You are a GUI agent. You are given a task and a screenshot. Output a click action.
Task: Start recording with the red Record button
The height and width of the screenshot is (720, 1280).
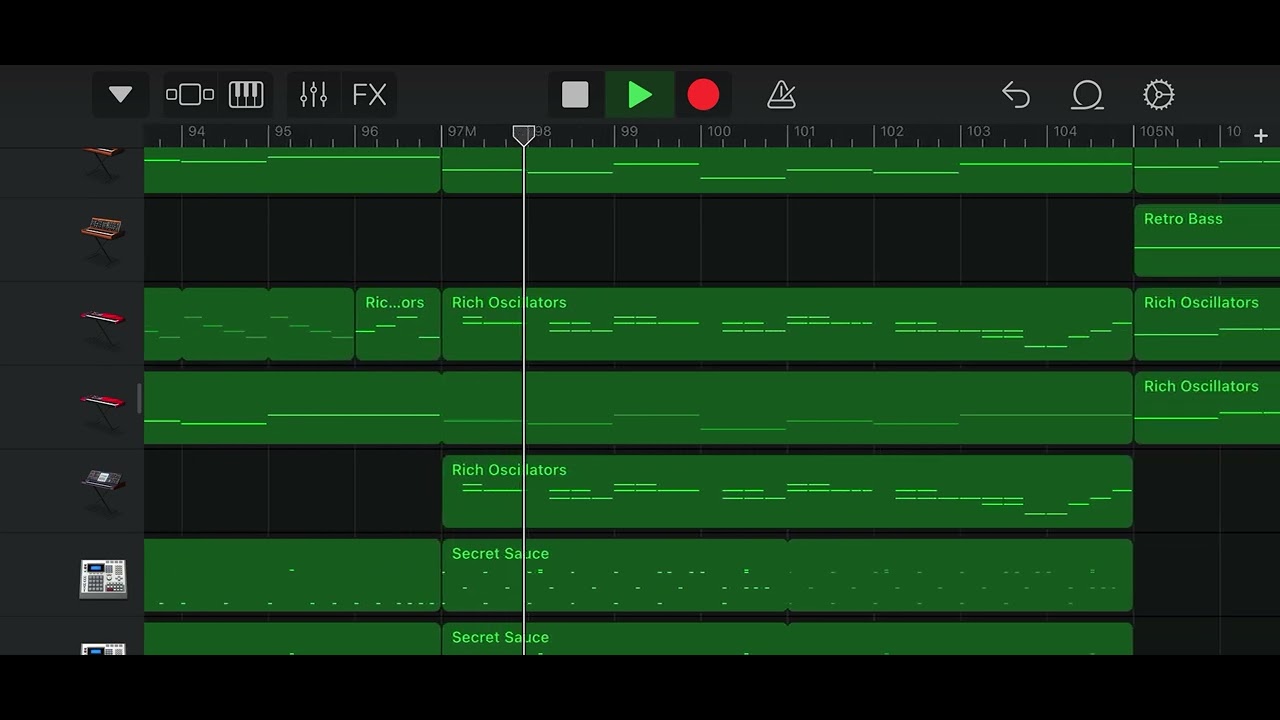pos(703,95)
